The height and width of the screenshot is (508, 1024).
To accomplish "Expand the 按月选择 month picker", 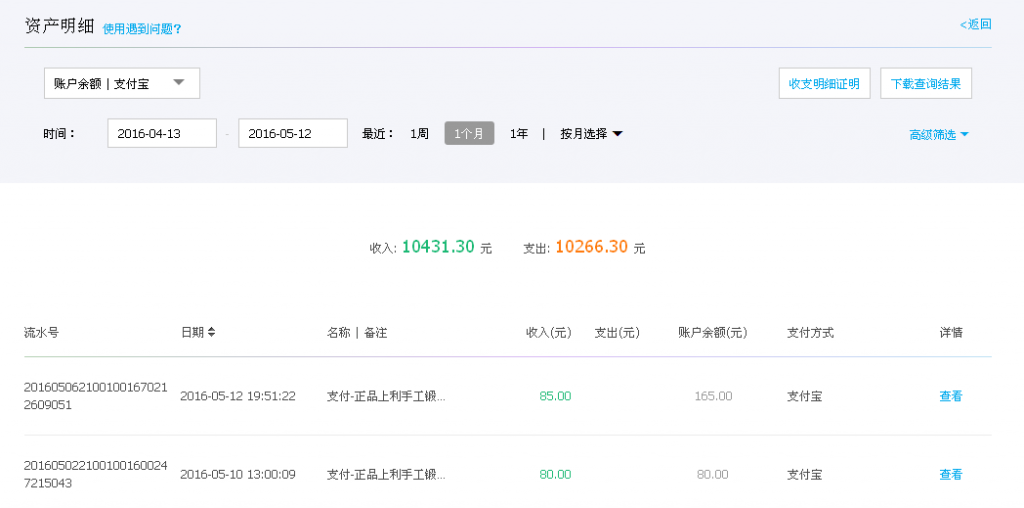I will [591, 133].
